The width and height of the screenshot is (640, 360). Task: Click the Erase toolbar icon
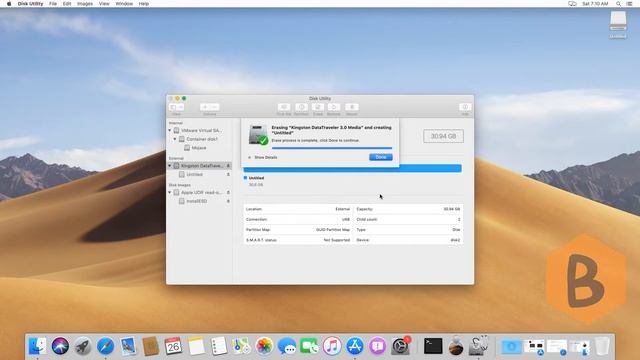pos(318,107)
